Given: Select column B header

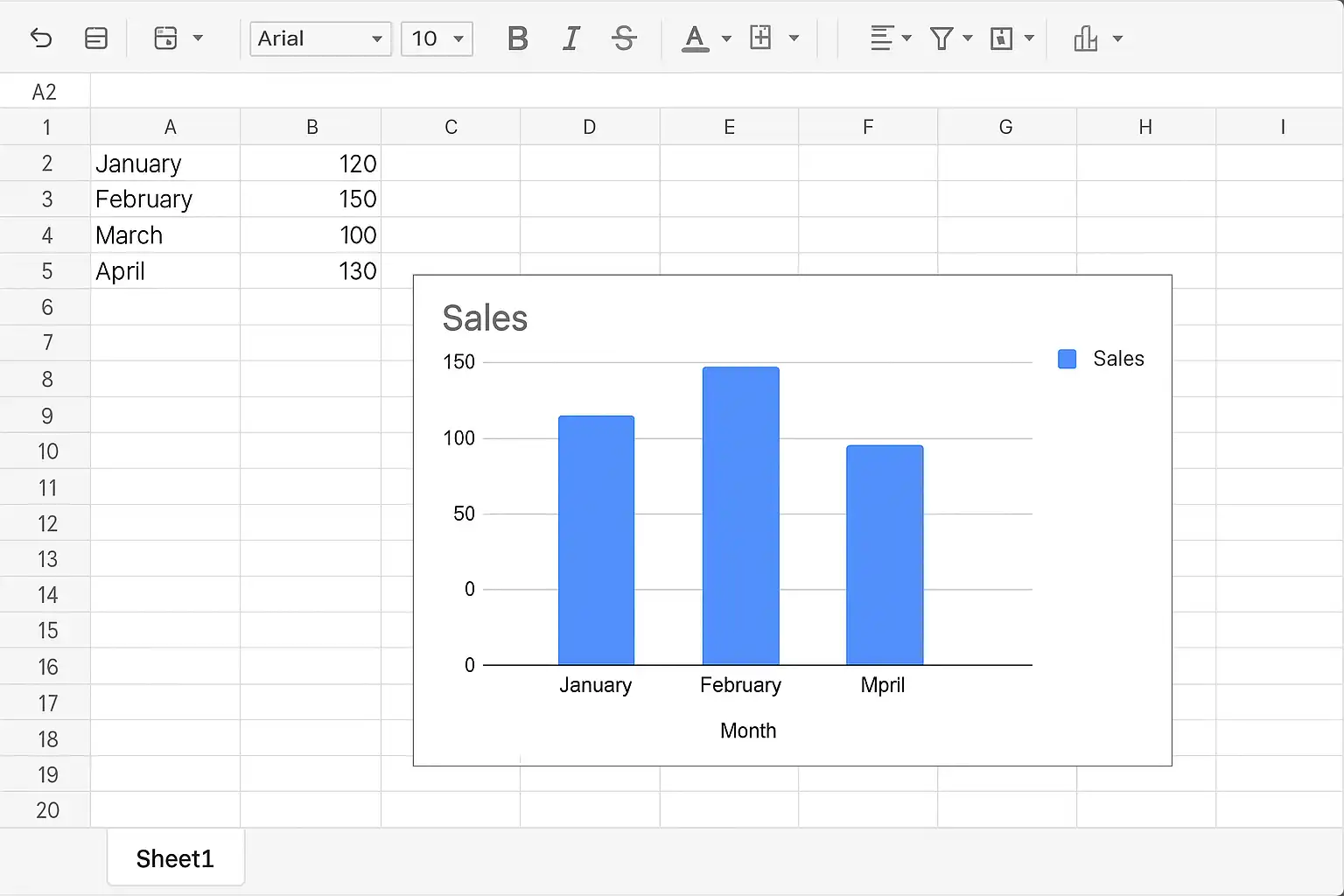Looking at the screenshot, I should coord(311,127).
